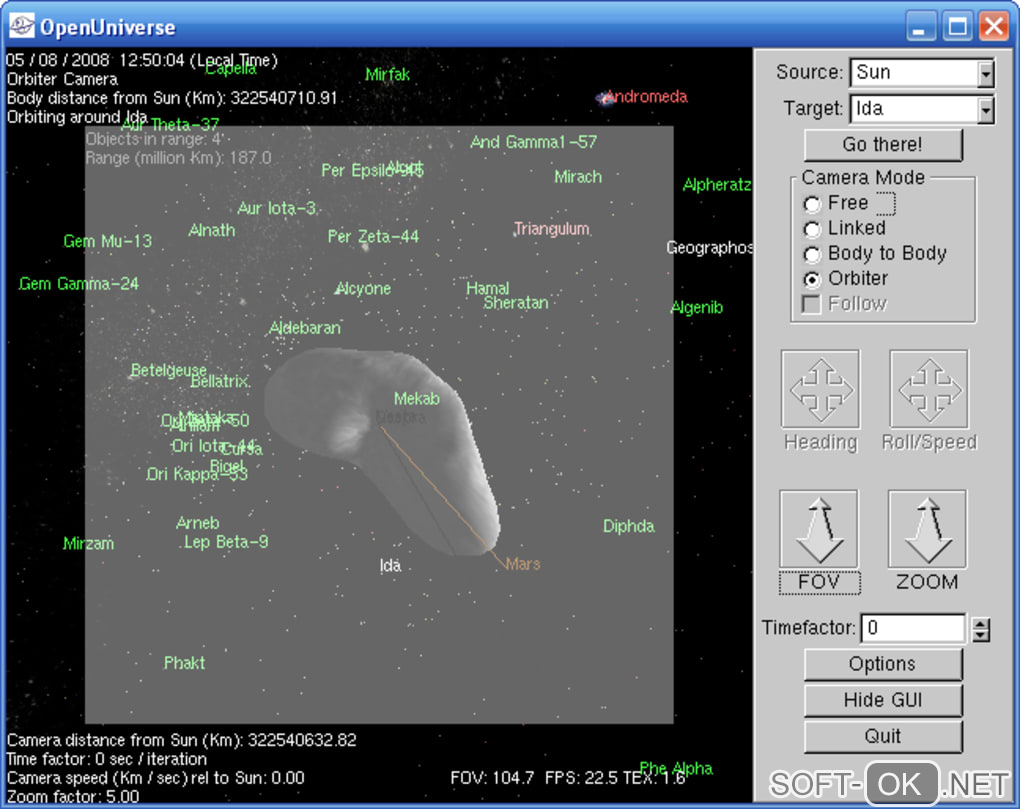Click the Aldebaran star label
Screen dimensions: 1020x809
[x=305, y=328]
